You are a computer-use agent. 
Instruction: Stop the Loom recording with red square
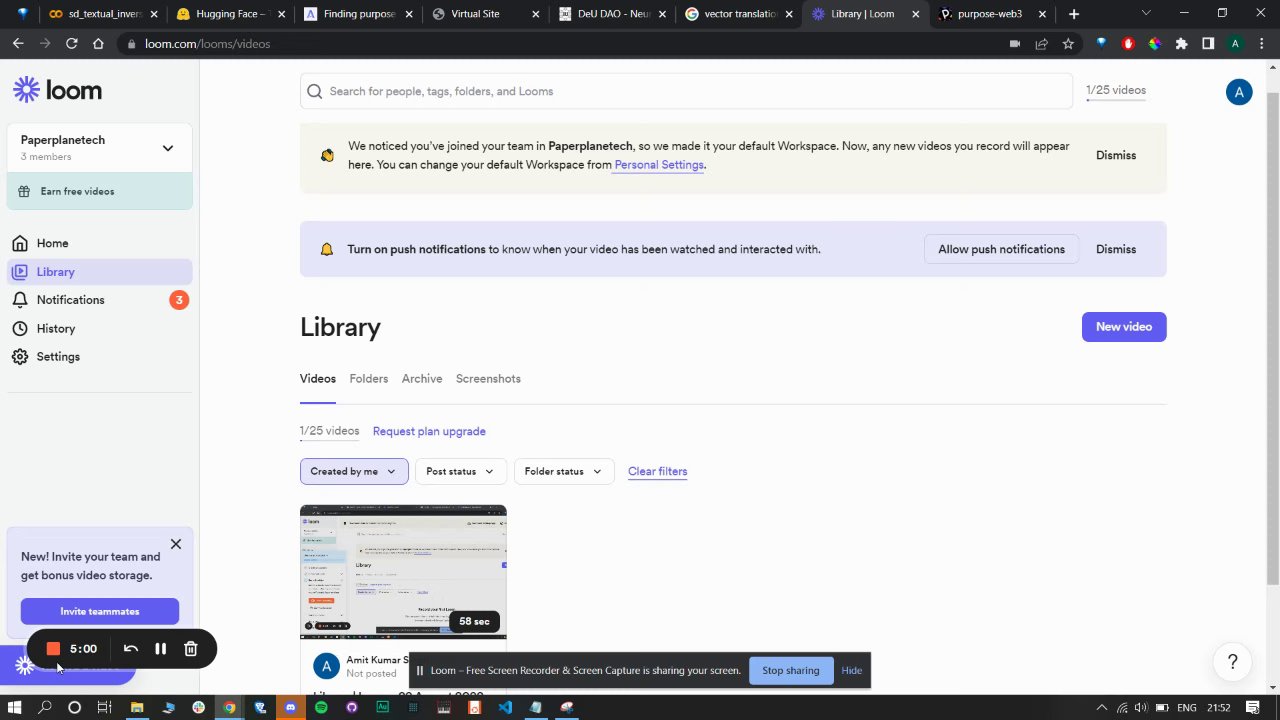pos(53,649)
